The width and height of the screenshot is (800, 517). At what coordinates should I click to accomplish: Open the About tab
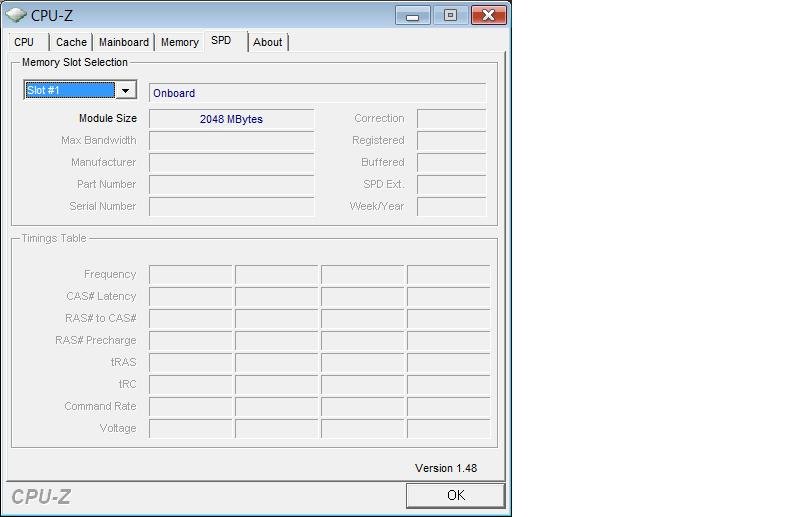(267, 42)
